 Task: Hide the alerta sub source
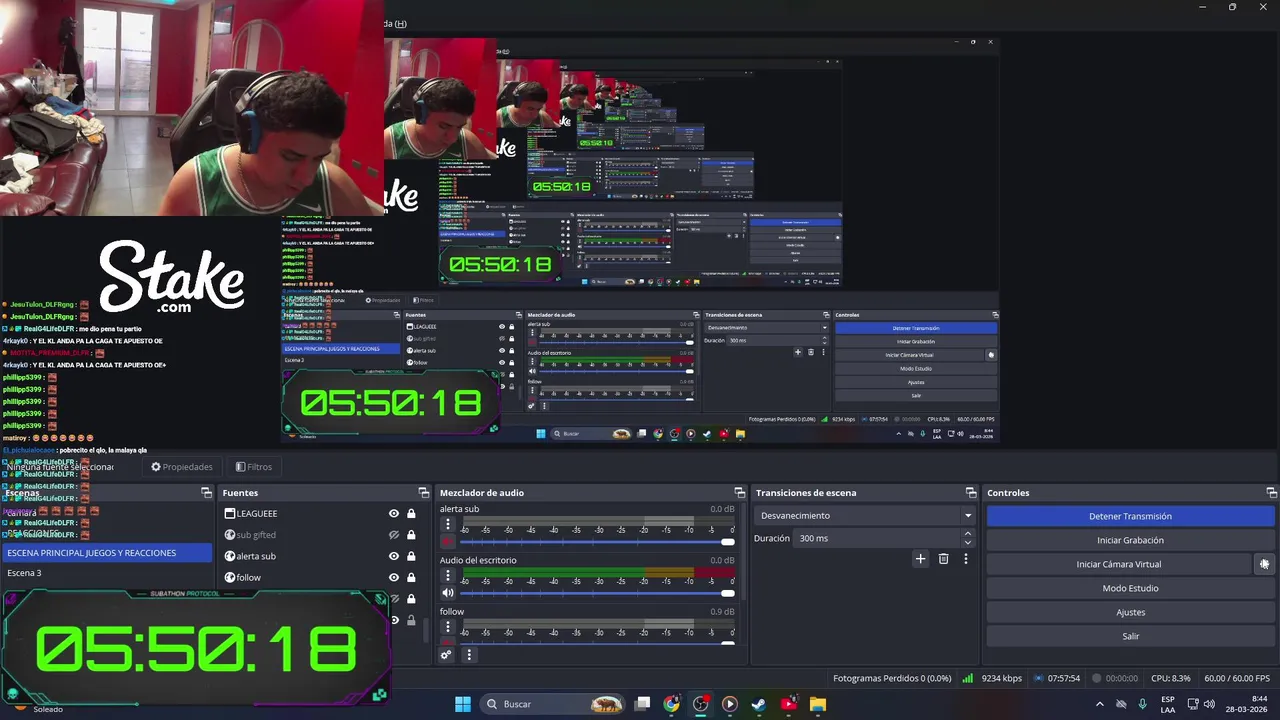coord(394,556)
